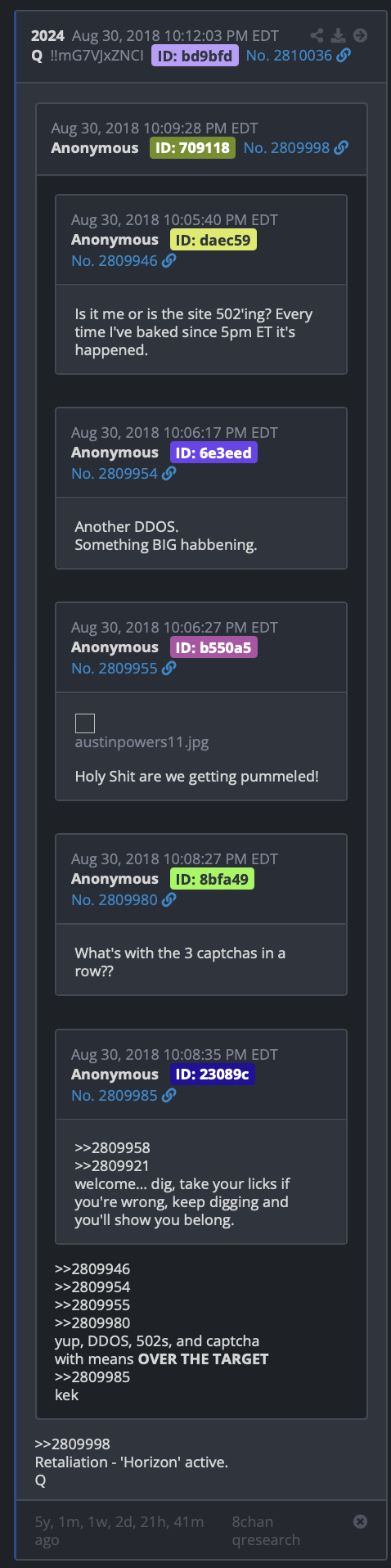Viewport: 391px width, 1568px height.
Task: Click the arrow icon next to download
Action: click(x=360, y=35)
